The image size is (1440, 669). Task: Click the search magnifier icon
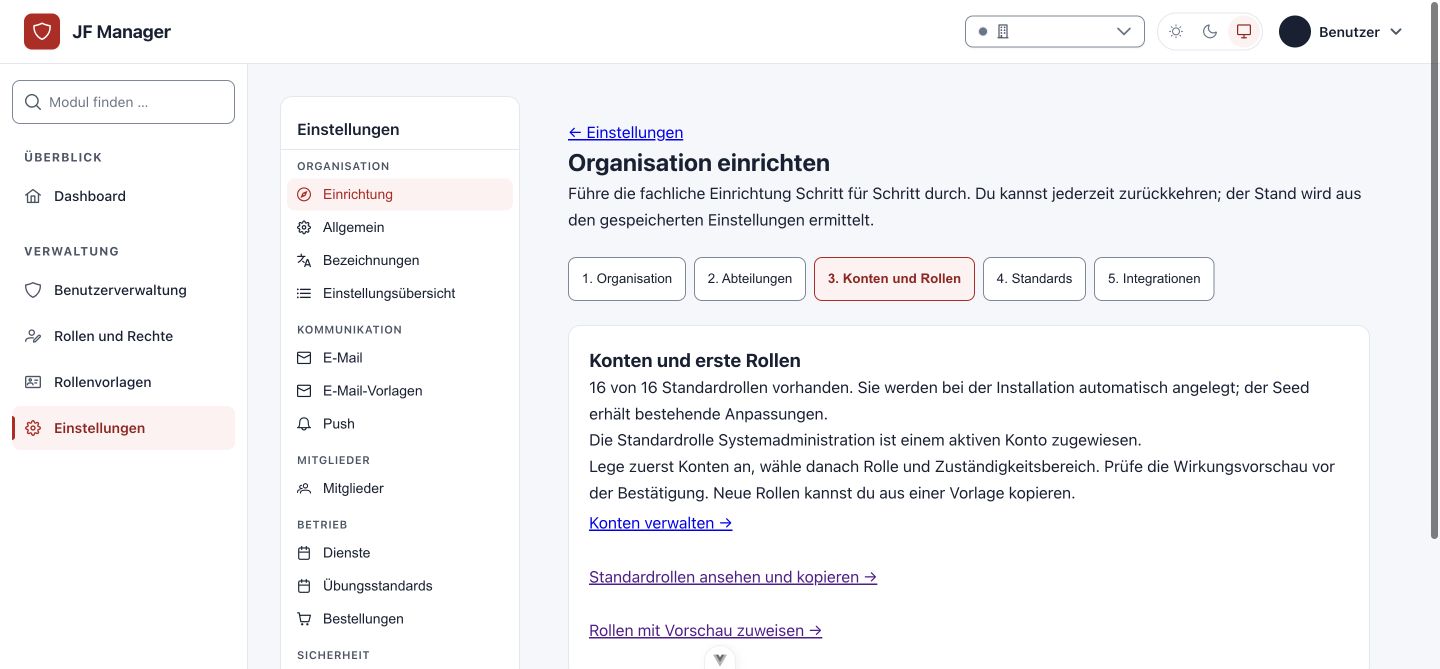[33, 102]
